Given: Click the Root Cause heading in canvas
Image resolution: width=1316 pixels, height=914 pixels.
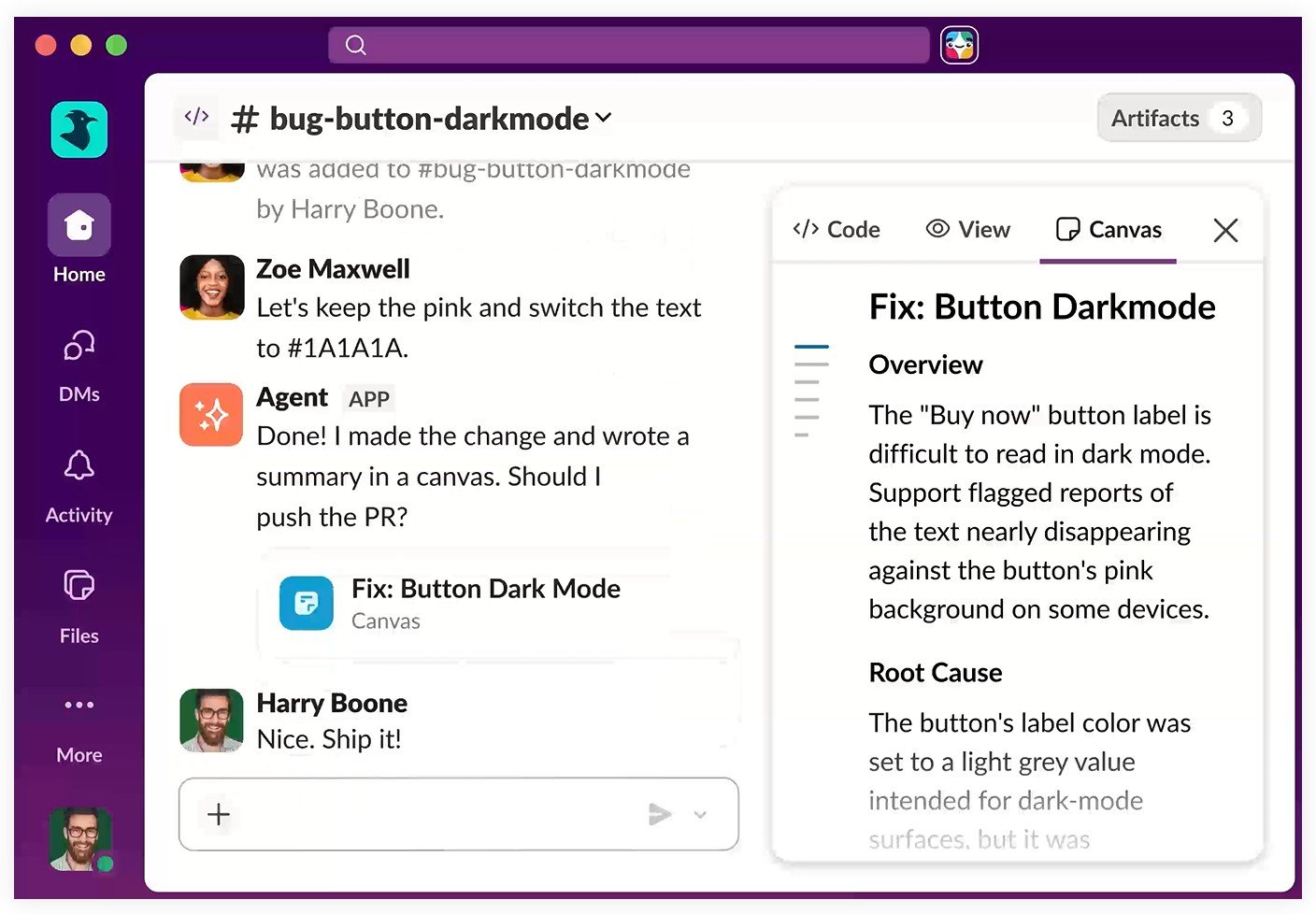Looking at the screenshot, I should [x=936, y=673].
